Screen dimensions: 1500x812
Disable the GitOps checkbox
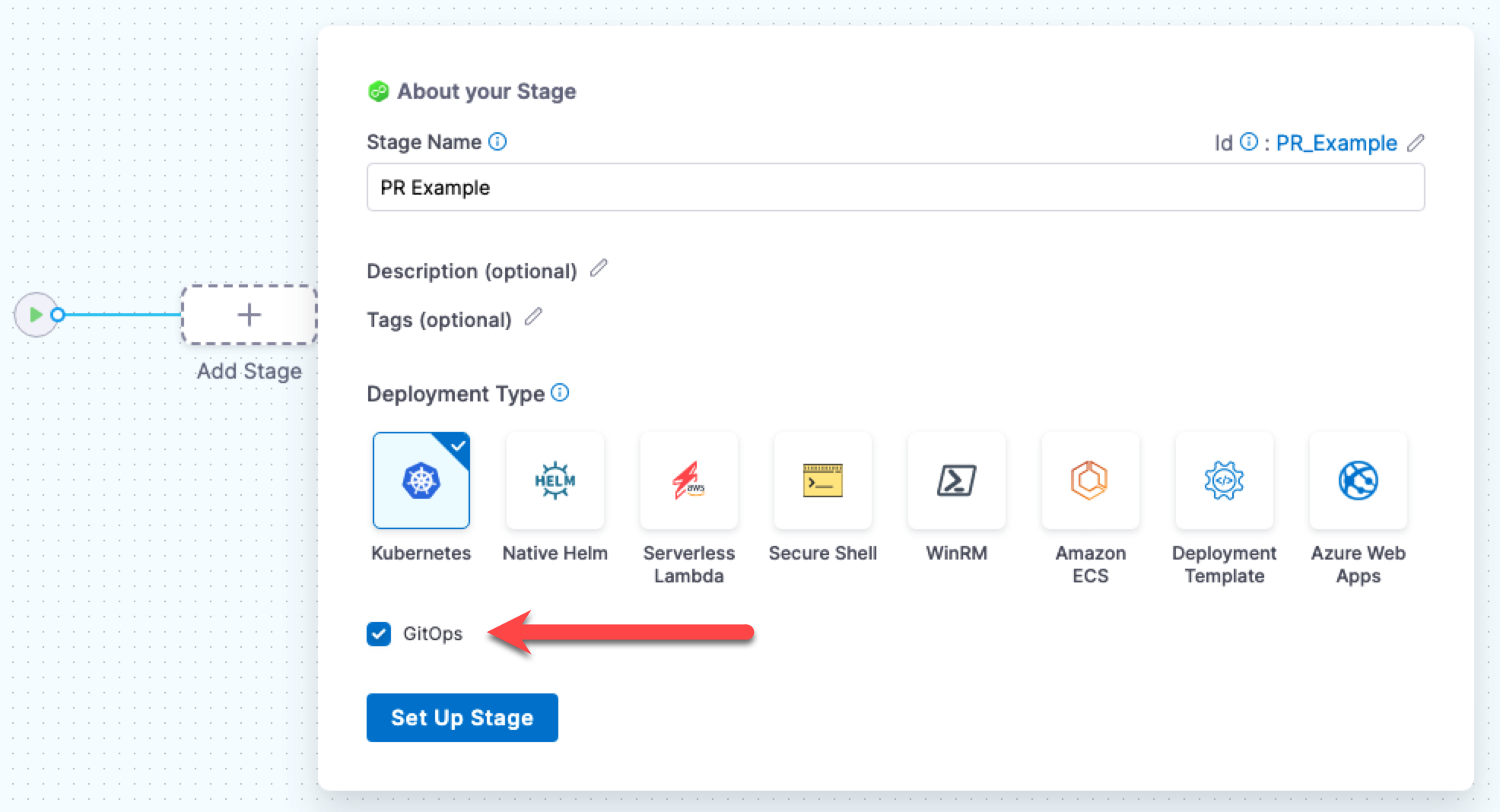[379, 633]
